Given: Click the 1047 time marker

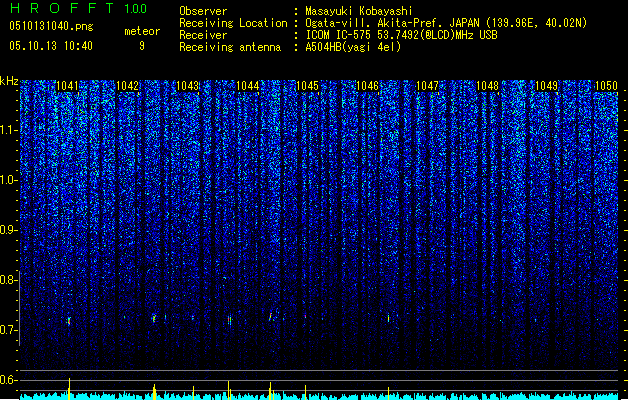Looking at the screenshot, I should point(428,86).
